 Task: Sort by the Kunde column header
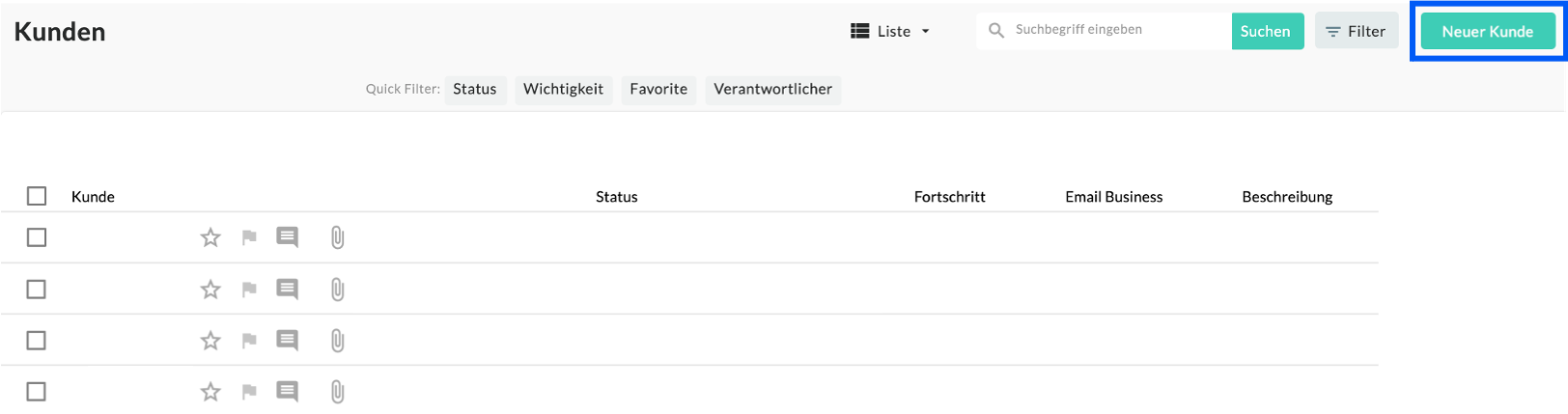(93, 197)
